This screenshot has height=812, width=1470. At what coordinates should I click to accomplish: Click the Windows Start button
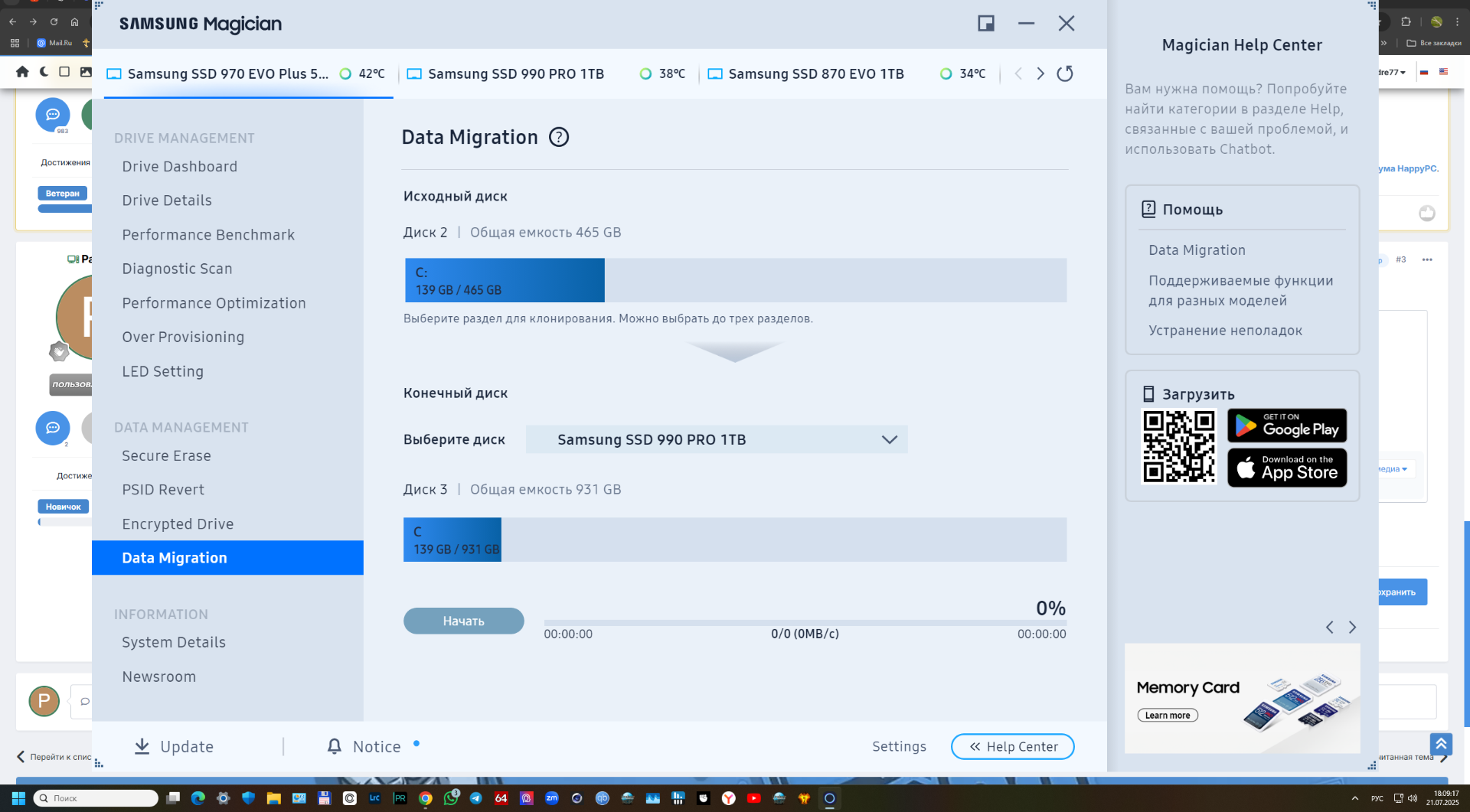click(x=18, y=798)
